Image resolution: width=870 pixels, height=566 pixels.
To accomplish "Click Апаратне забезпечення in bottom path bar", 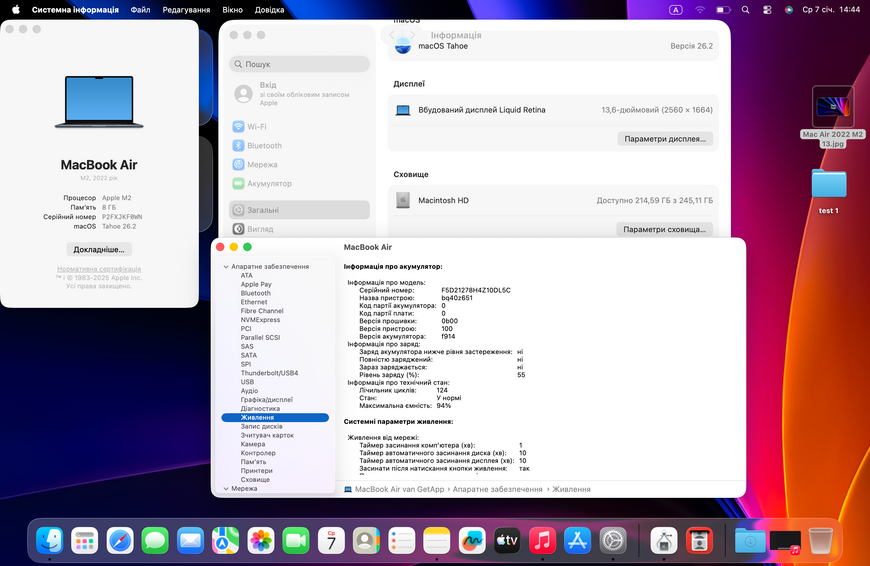I will pyautogui.click(x=497, y=489).
